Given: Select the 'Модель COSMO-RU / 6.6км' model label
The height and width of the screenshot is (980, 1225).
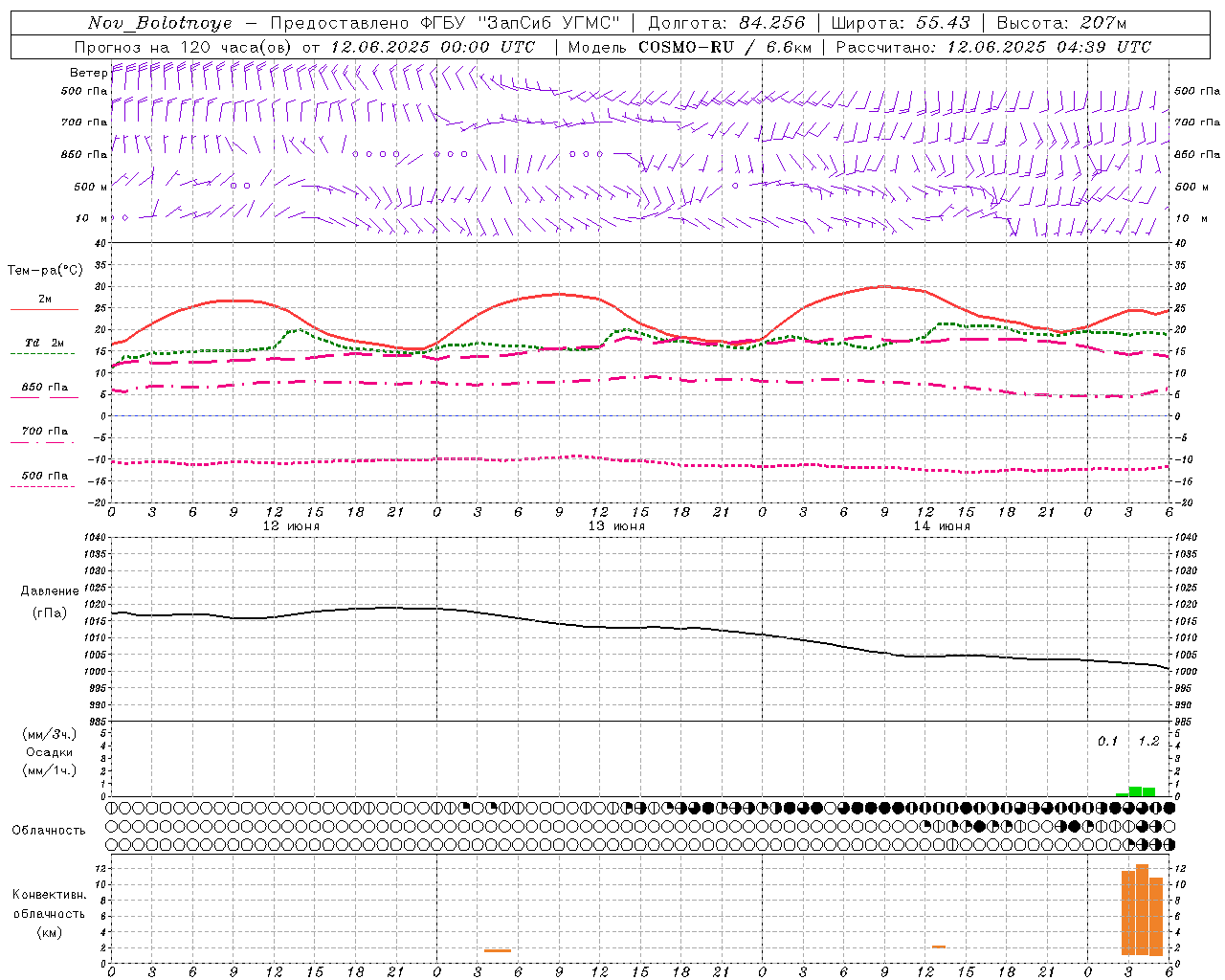Looking at the screenshot, I should (689, 47).
